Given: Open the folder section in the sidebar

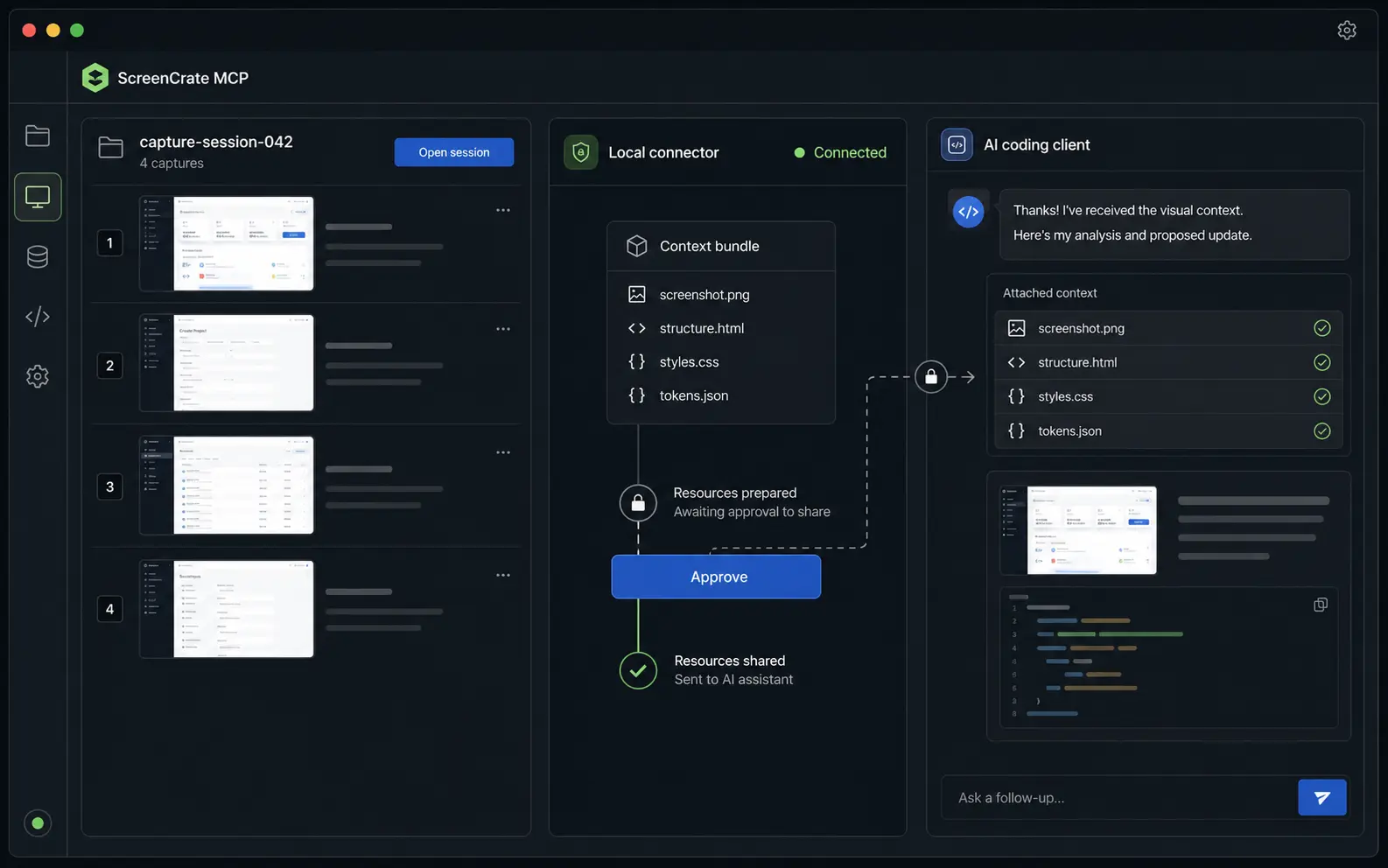Looking at the screenshot, I should click(38, 136).
